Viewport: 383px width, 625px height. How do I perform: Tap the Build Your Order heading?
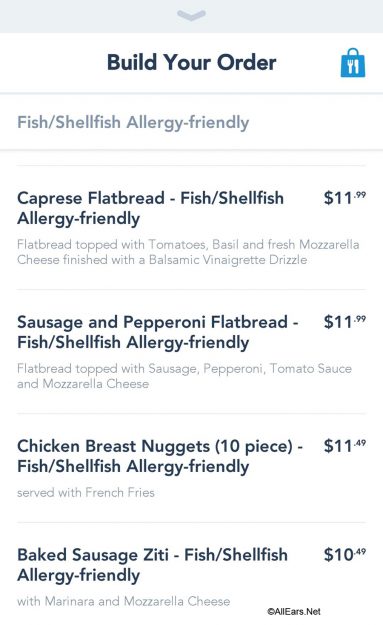point(191,63)
